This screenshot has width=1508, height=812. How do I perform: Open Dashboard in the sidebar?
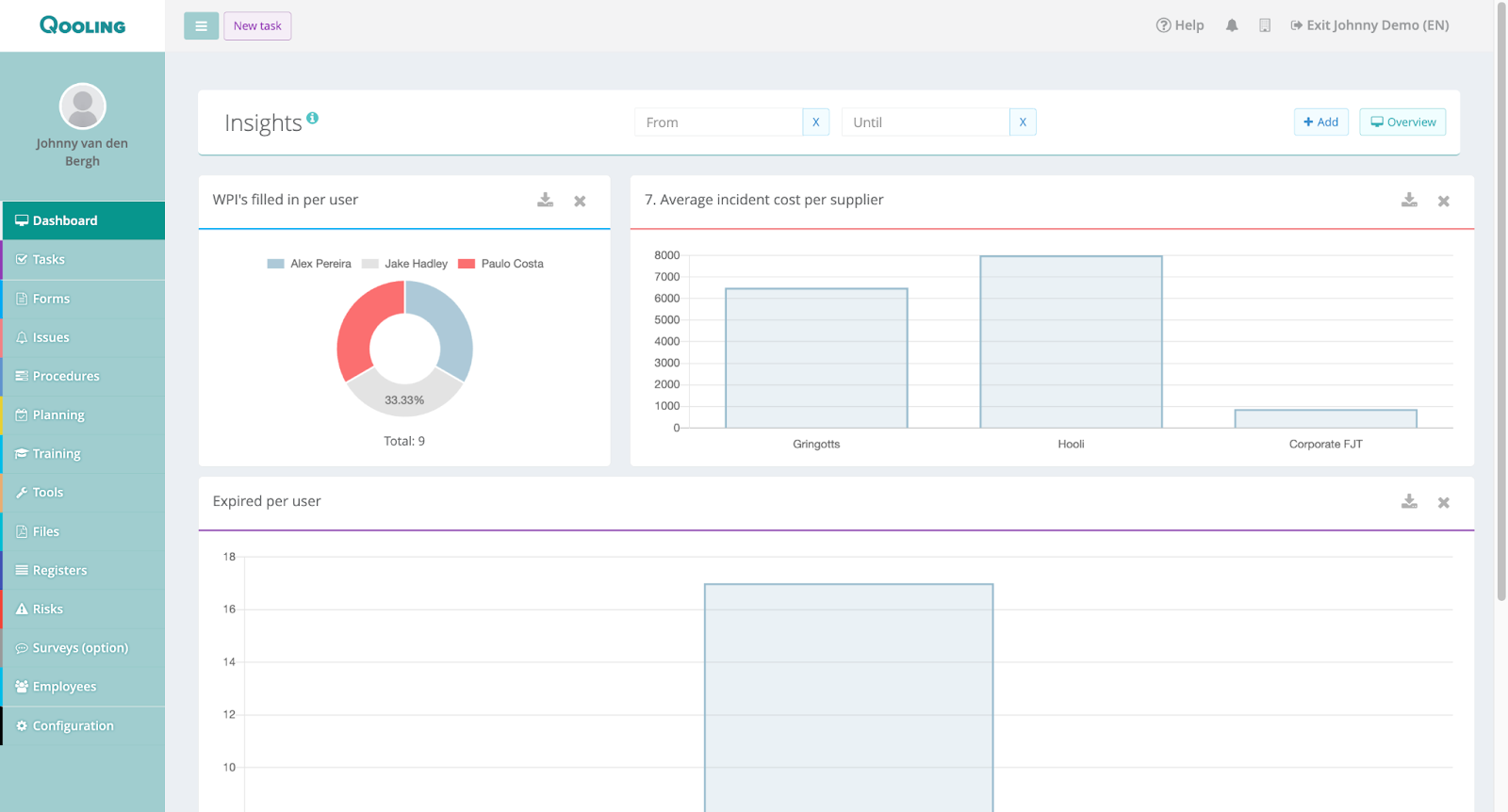coord(83,220)
